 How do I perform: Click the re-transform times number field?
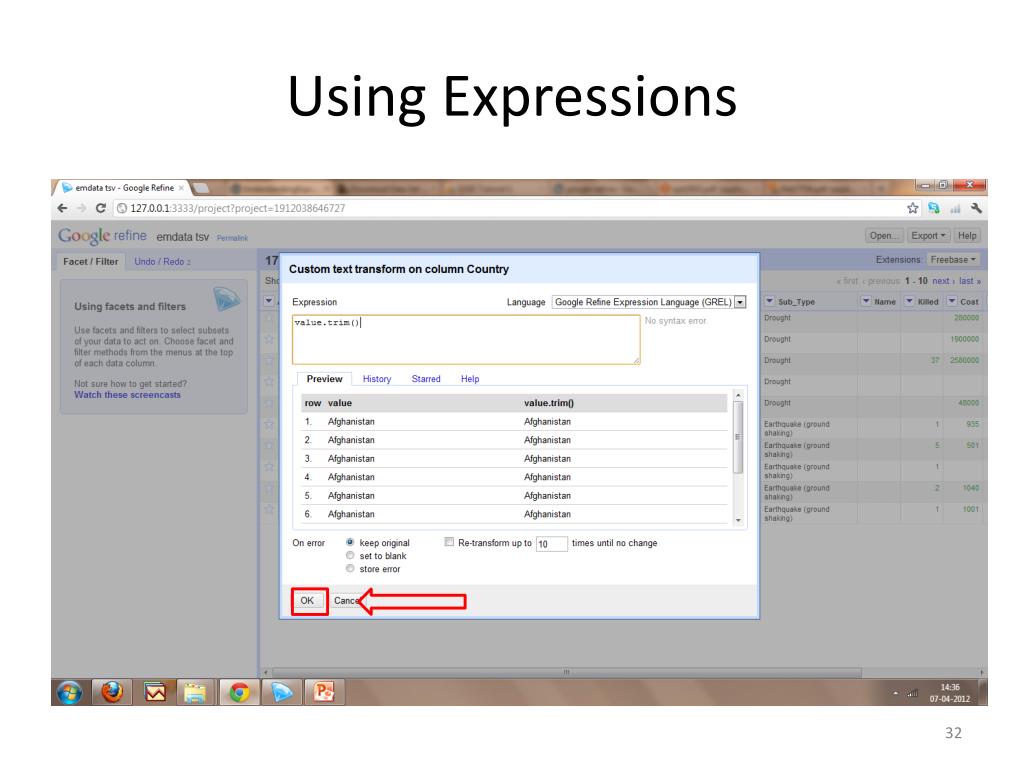click(x=551, y=543)
